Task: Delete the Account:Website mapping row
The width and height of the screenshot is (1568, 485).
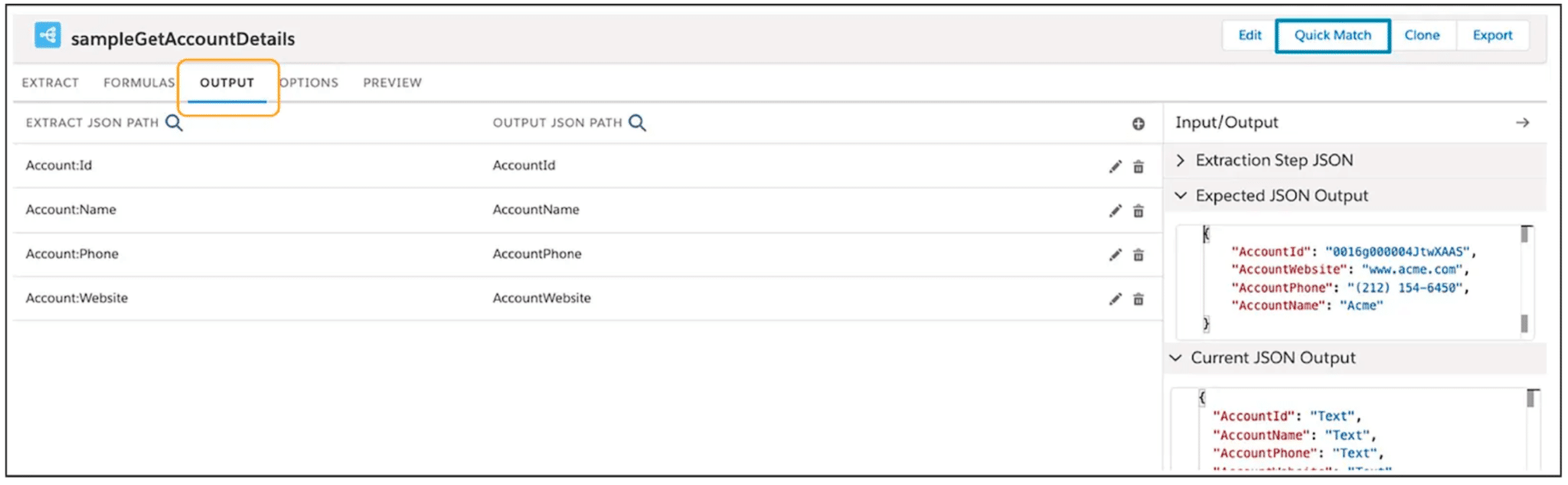Action: coord(1138,299)
